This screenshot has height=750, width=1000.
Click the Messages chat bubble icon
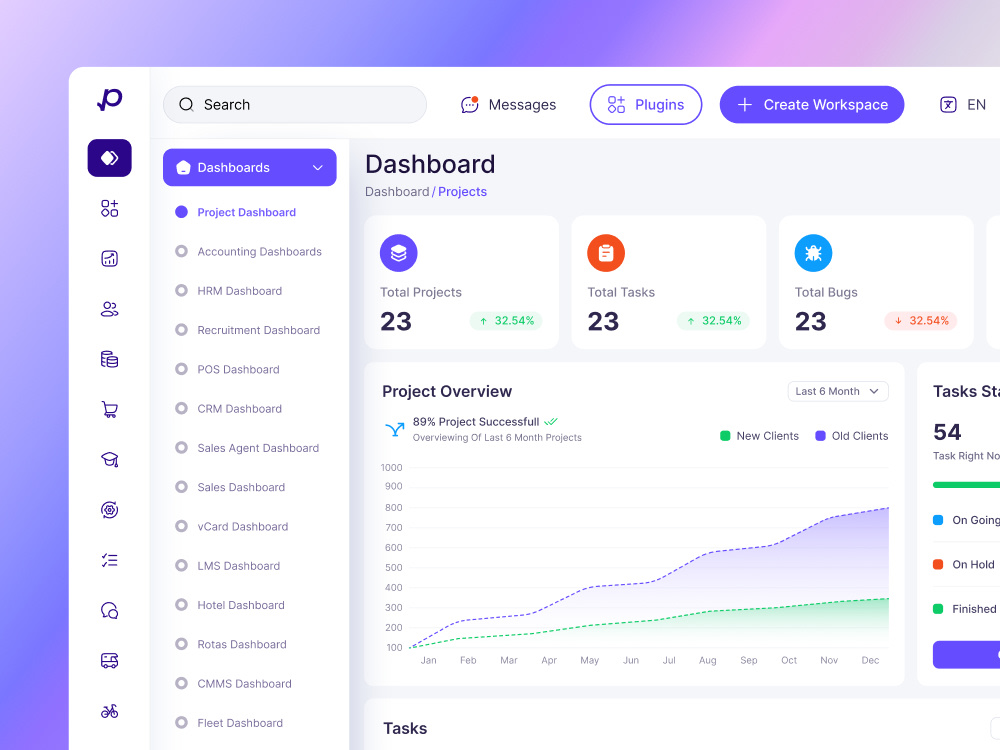point(470,105)
